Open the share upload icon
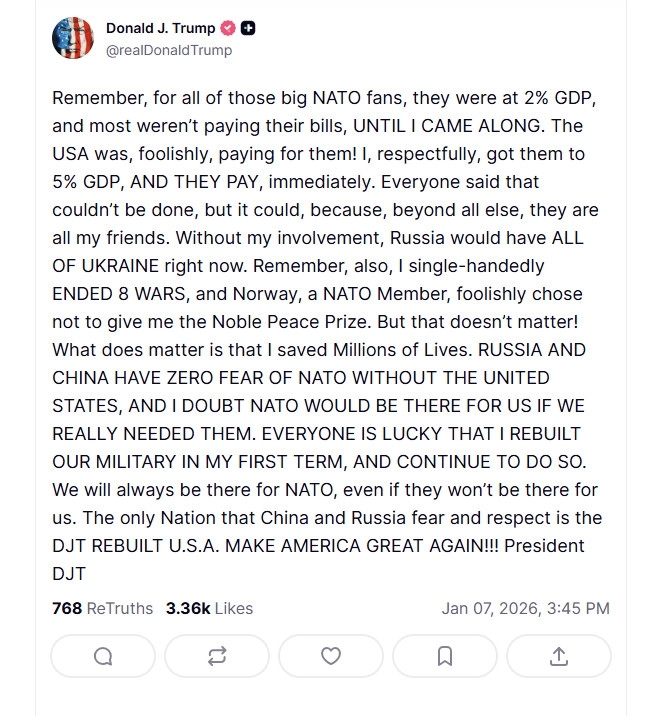Screen dimensions: 649x716 [x=559, y=656]
